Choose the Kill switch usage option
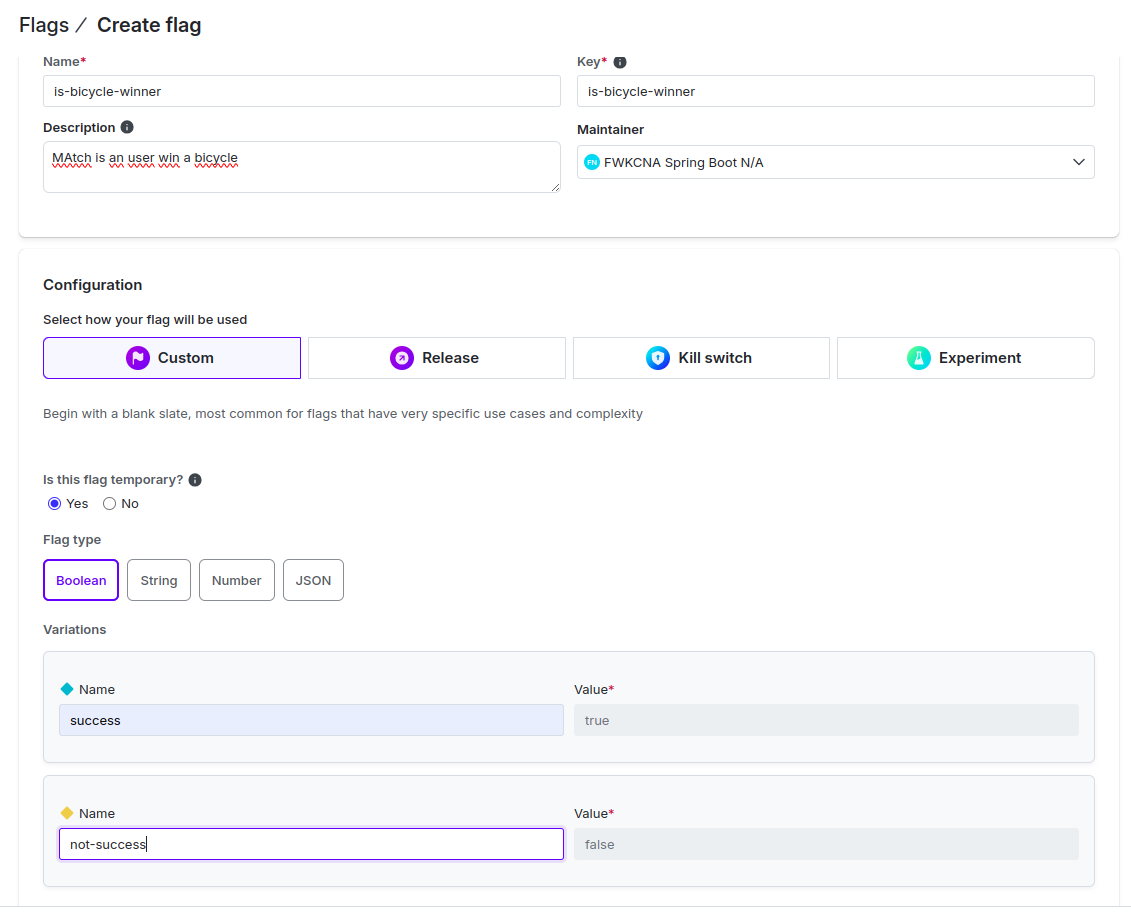Viewport: 1131px width, 914px height. coord(701,358)
